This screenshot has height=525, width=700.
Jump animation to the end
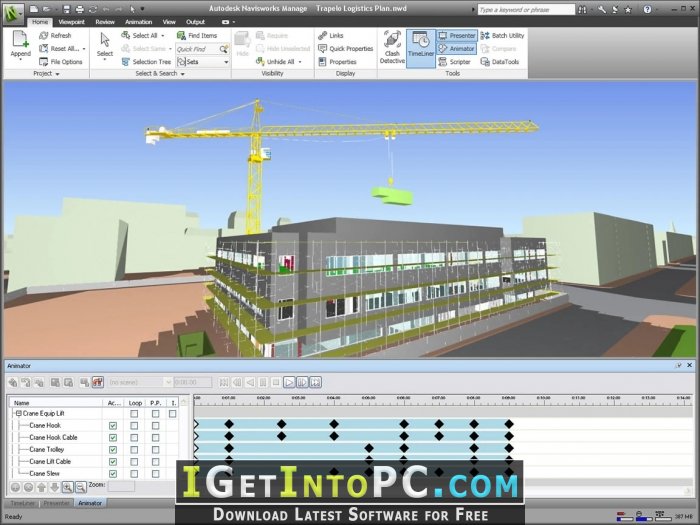(x=315, y=382)
